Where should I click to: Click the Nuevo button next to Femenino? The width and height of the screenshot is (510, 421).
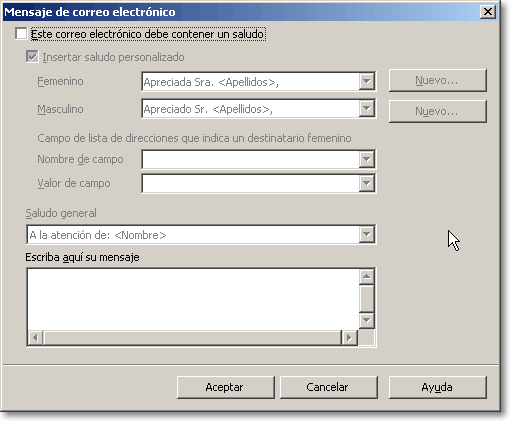(x=437, y=80)
